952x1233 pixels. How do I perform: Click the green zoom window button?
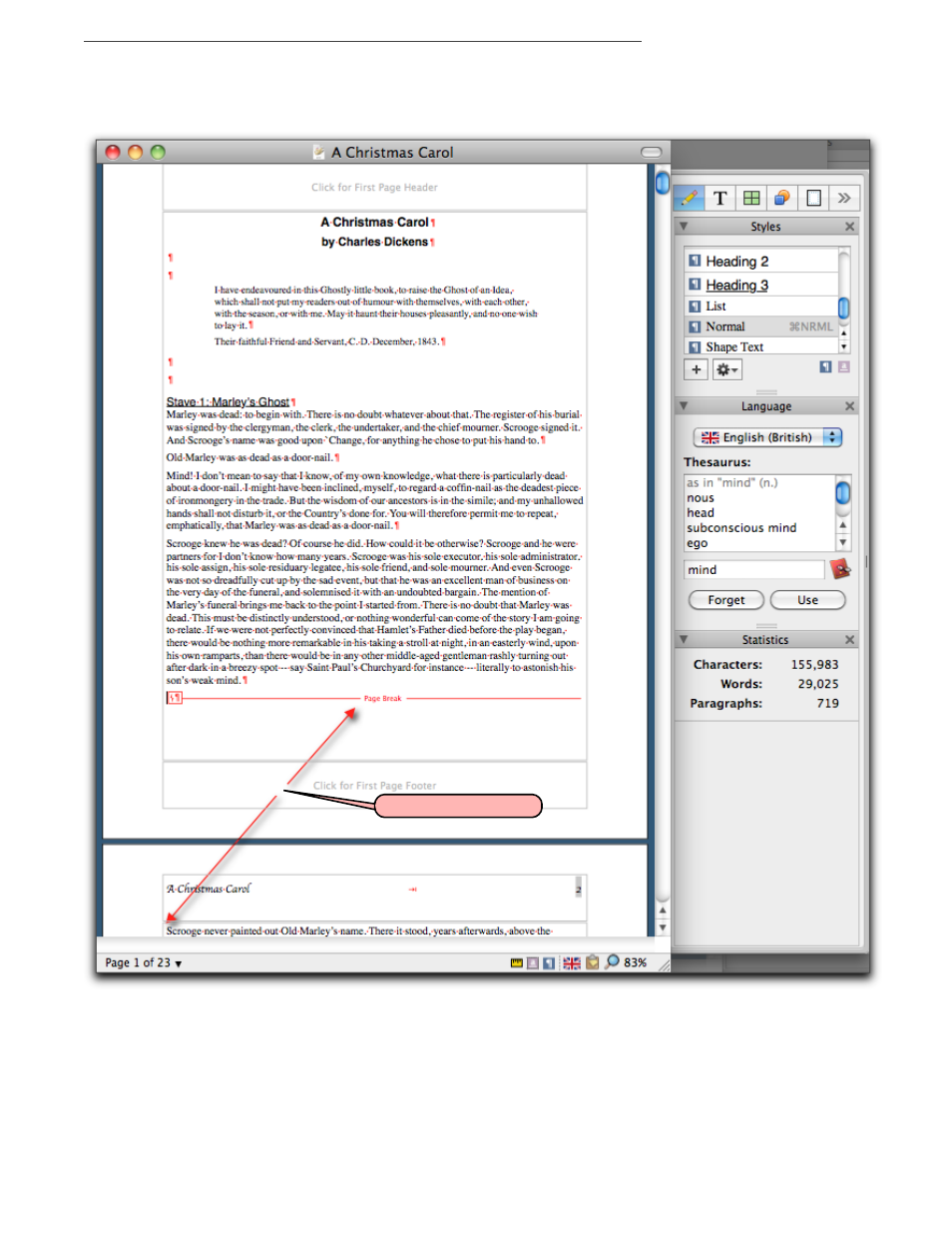(158, 152)
